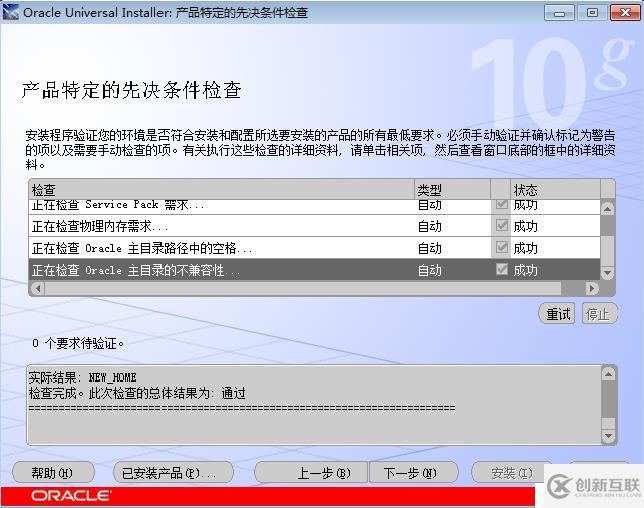Click the check list horizontal scrollbar thumb
Viewport: 644px width, 508px height.
(303, 288)
